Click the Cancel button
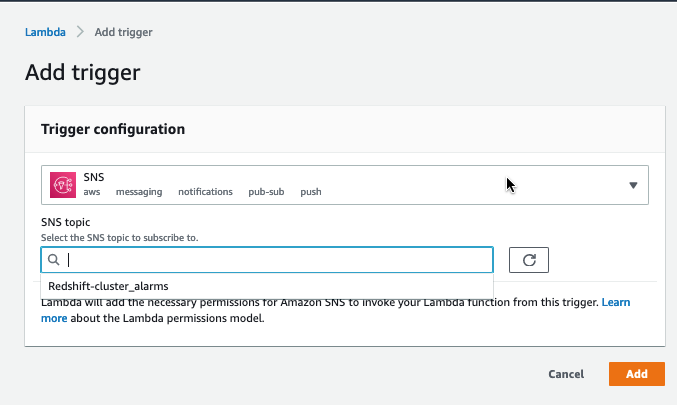This screenshot has width=677, height=405. pyautogui.click(x=566, y=374)
